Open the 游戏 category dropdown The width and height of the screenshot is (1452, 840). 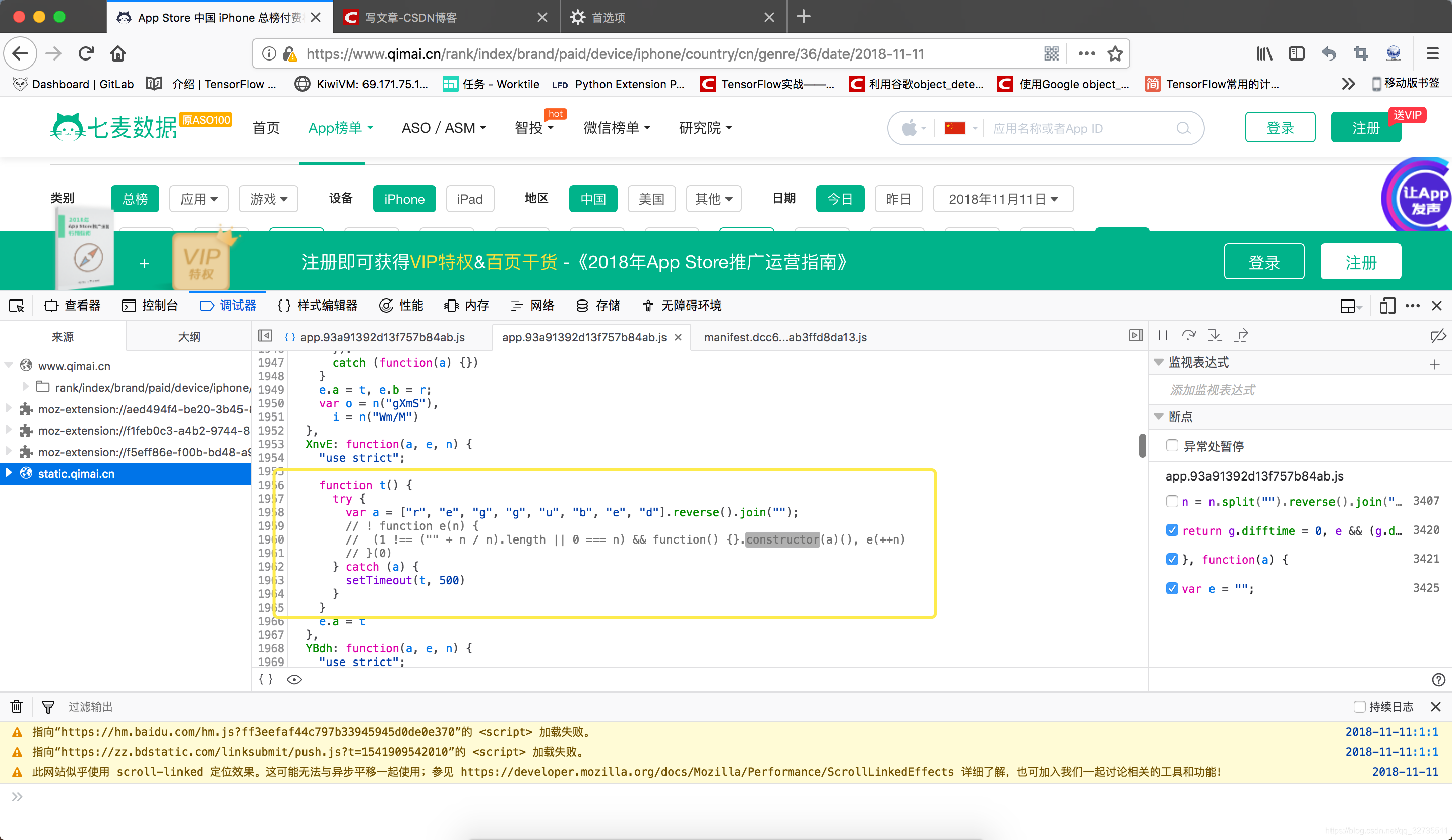coord(269,199)
